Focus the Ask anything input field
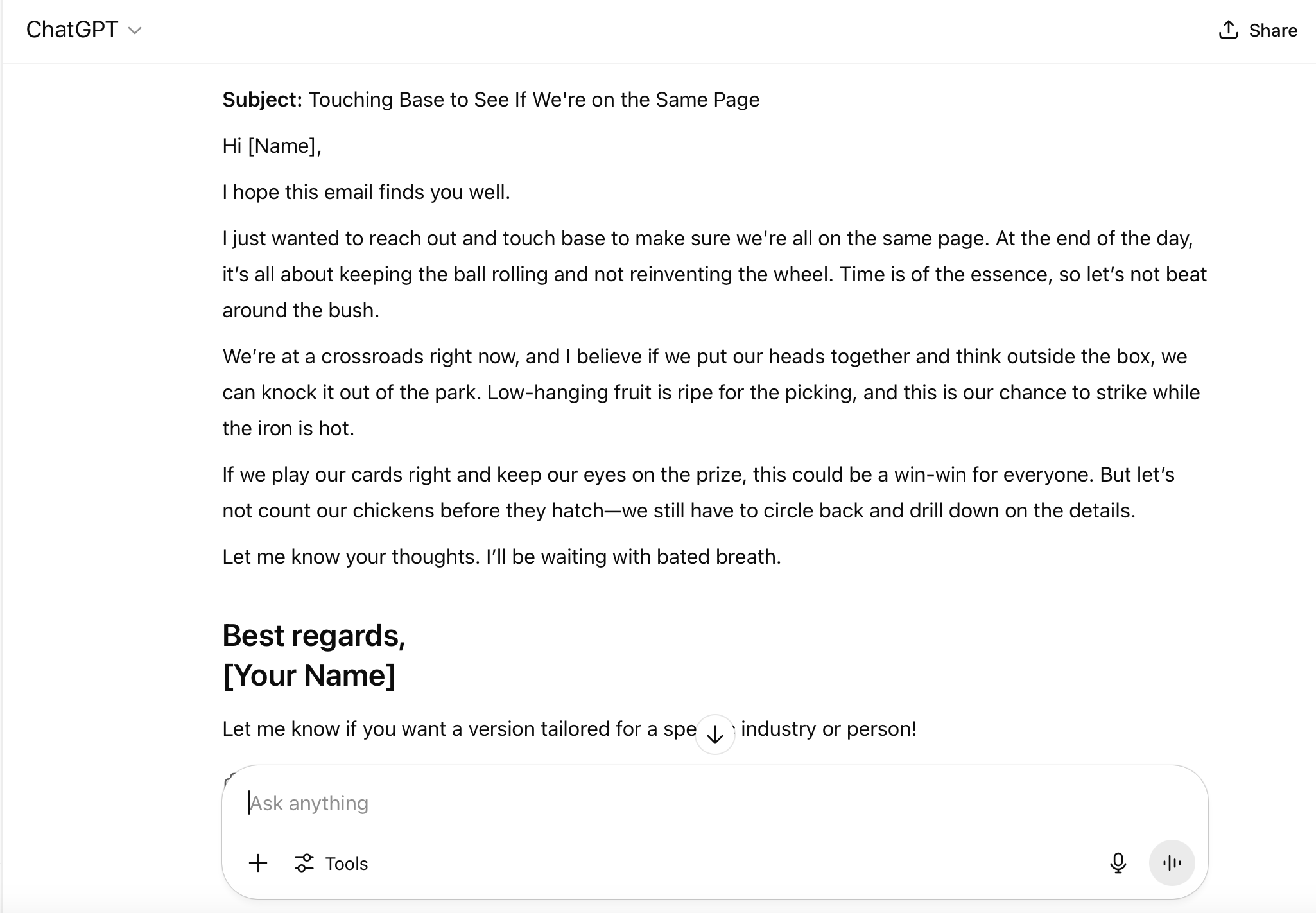1316x913 pixels. point(714,803)
